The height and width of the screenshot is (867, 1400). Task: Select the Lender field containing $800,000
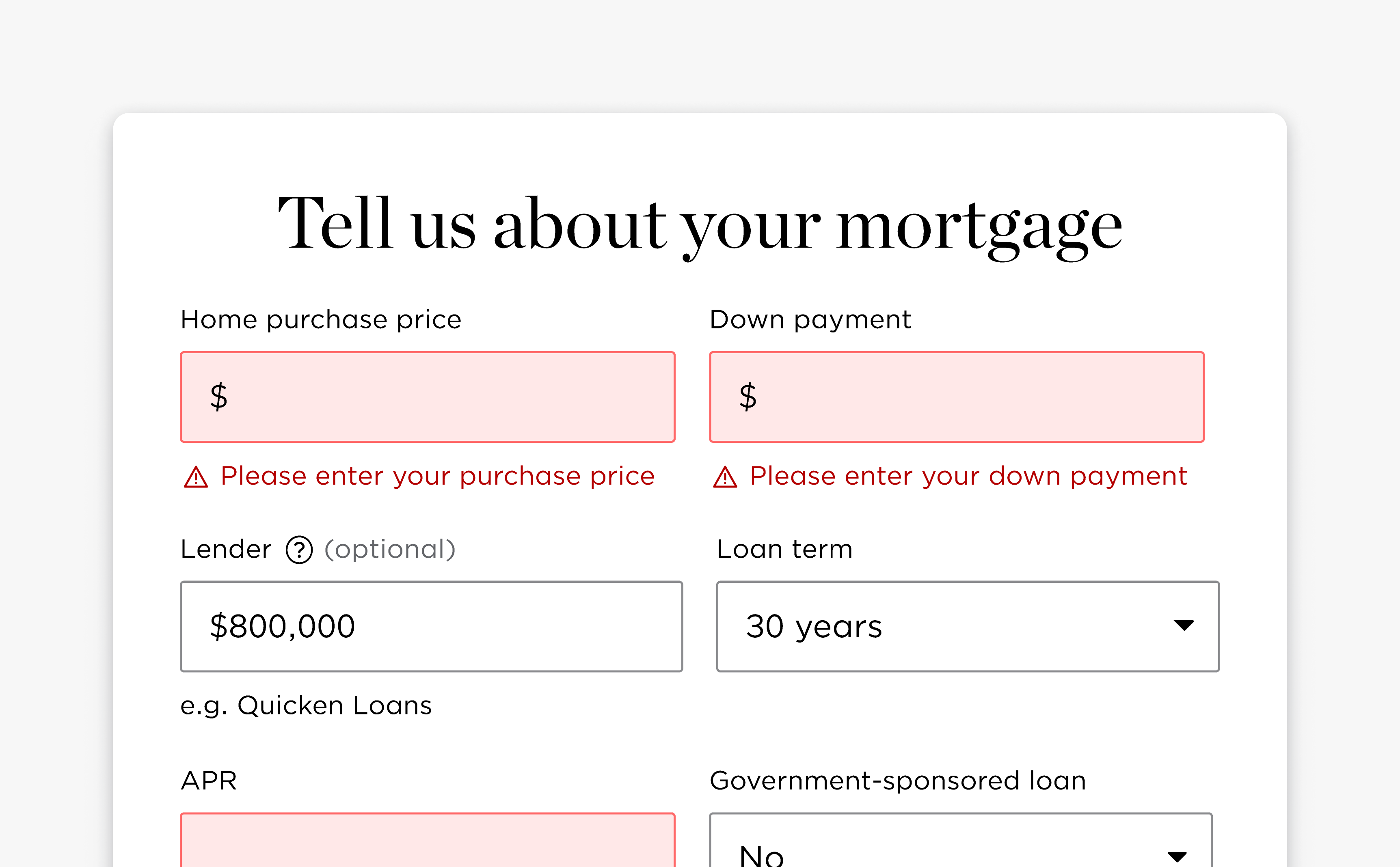point(431,626)
